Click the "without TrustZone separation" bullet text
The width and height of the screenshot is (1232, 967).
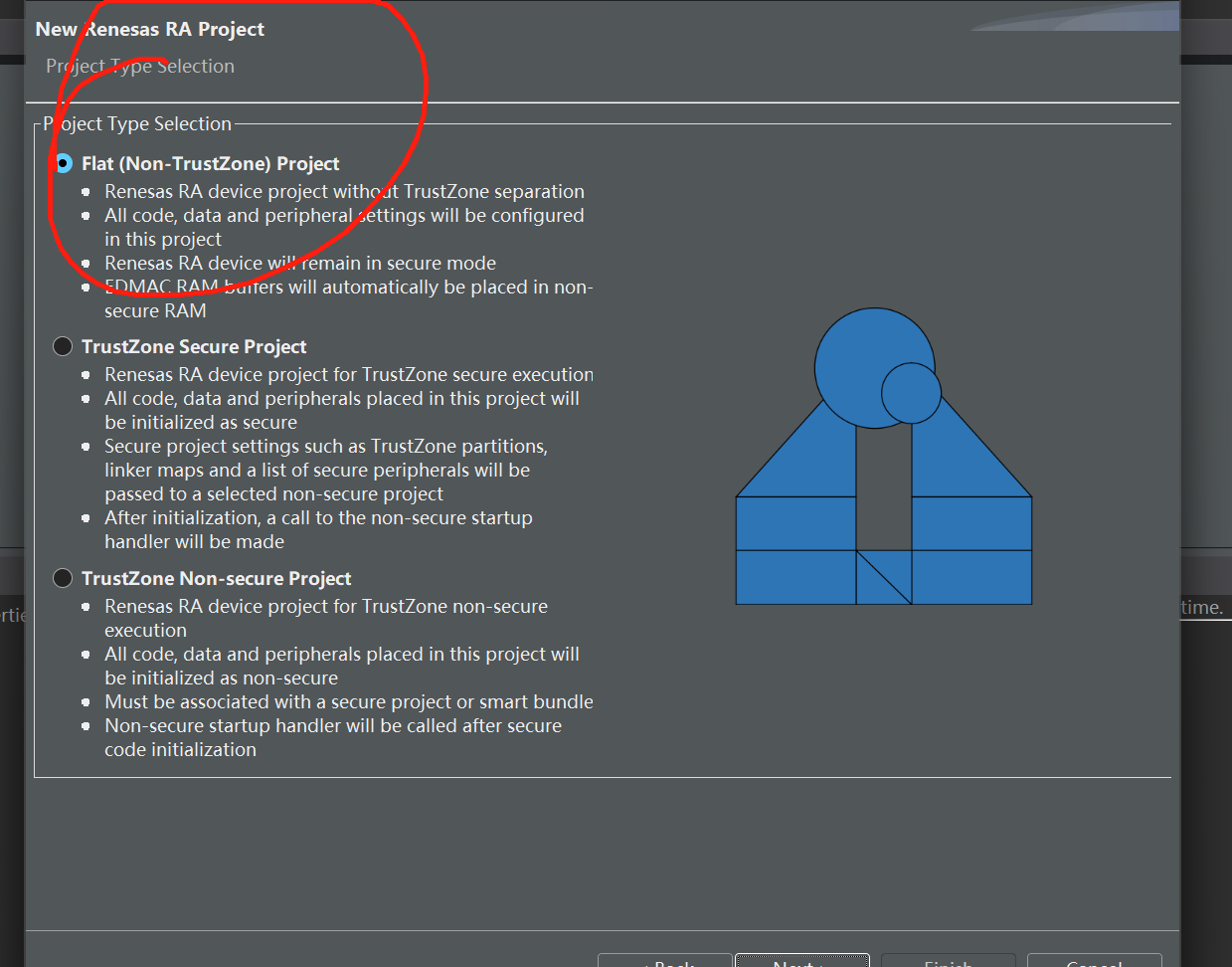click(344, 191)
